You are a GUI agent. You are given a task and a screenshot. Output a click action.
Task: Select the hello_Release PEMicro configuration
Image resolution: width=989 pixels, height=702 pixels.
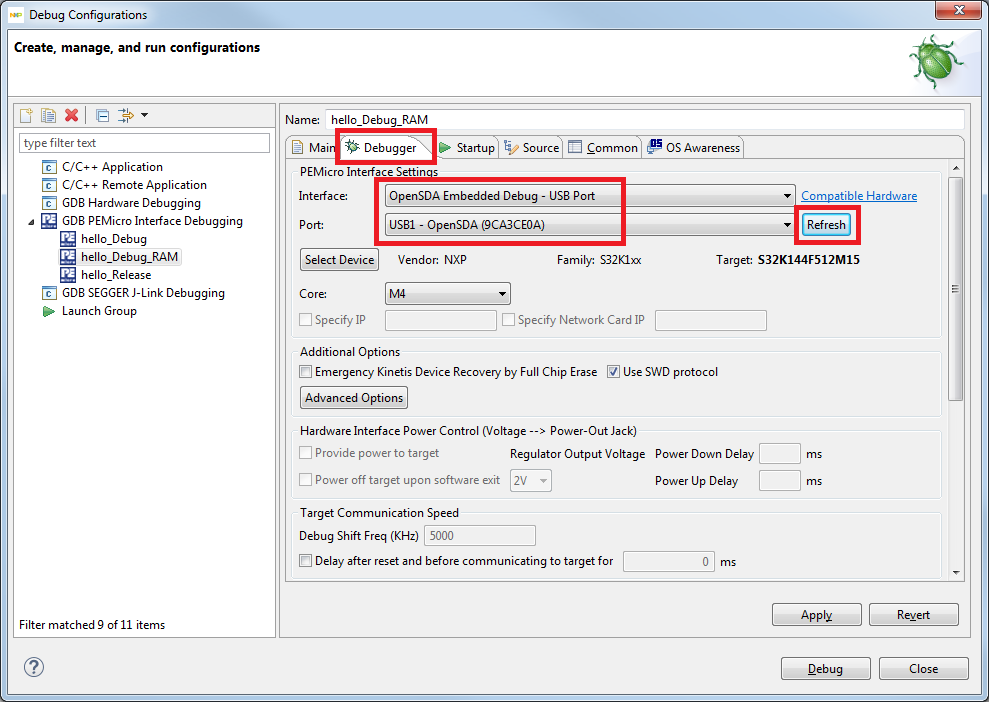click(116, 275)
